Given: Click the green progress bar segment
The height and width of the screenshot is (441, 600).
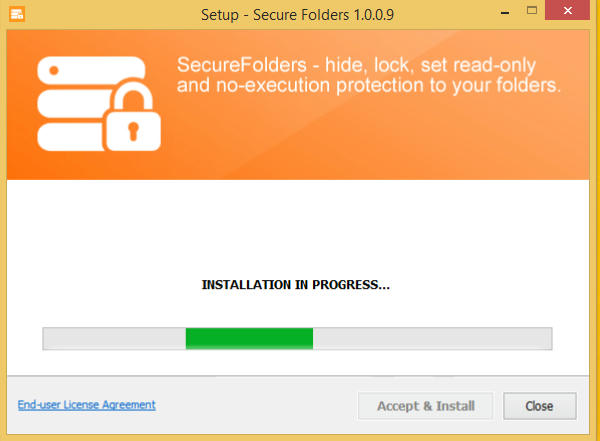Looking at the screenshot, I should pyautogui.click(x=249, y=338).
